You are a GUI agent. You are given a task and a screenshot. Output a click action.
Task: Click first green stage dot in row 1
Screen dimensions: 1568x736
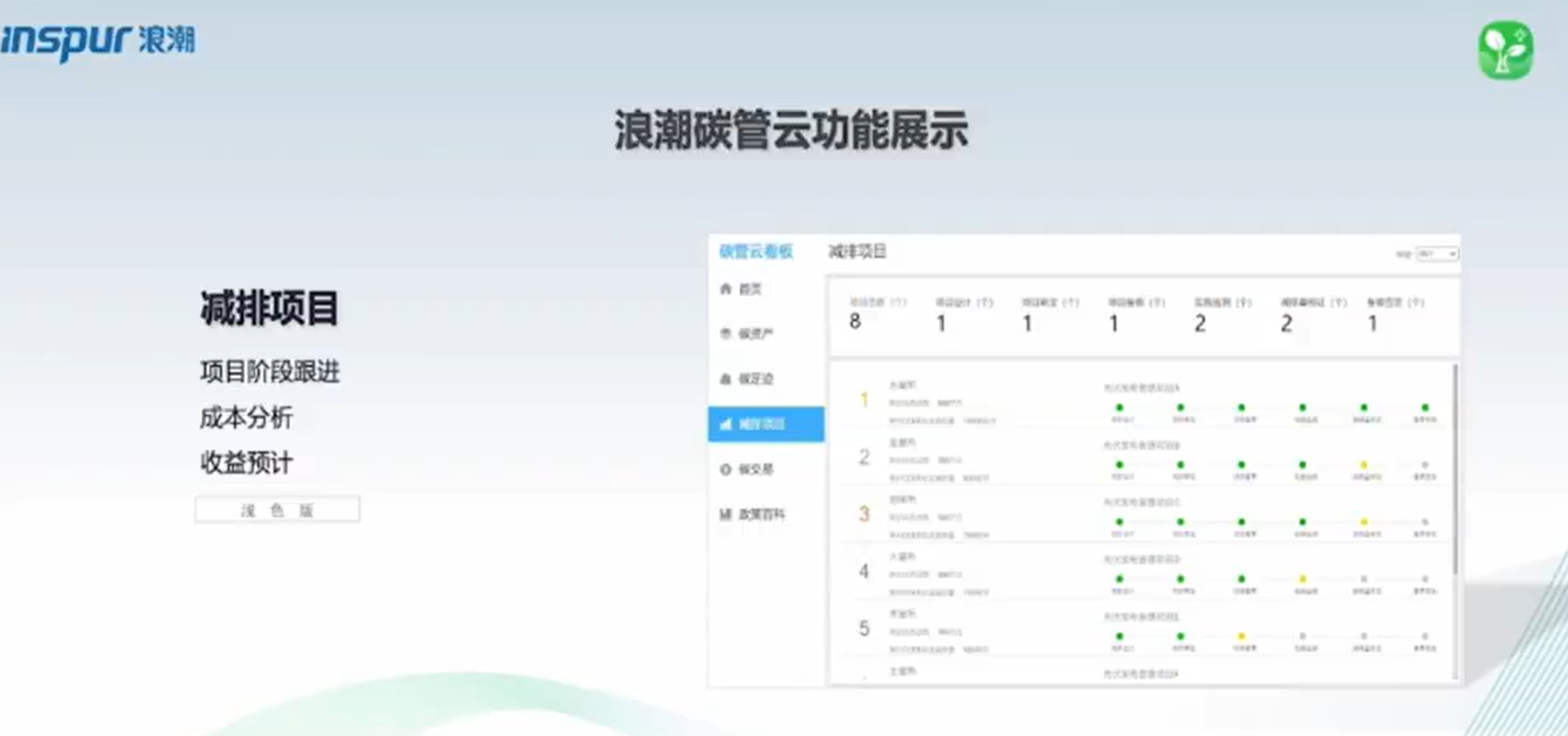(1119, 408)
